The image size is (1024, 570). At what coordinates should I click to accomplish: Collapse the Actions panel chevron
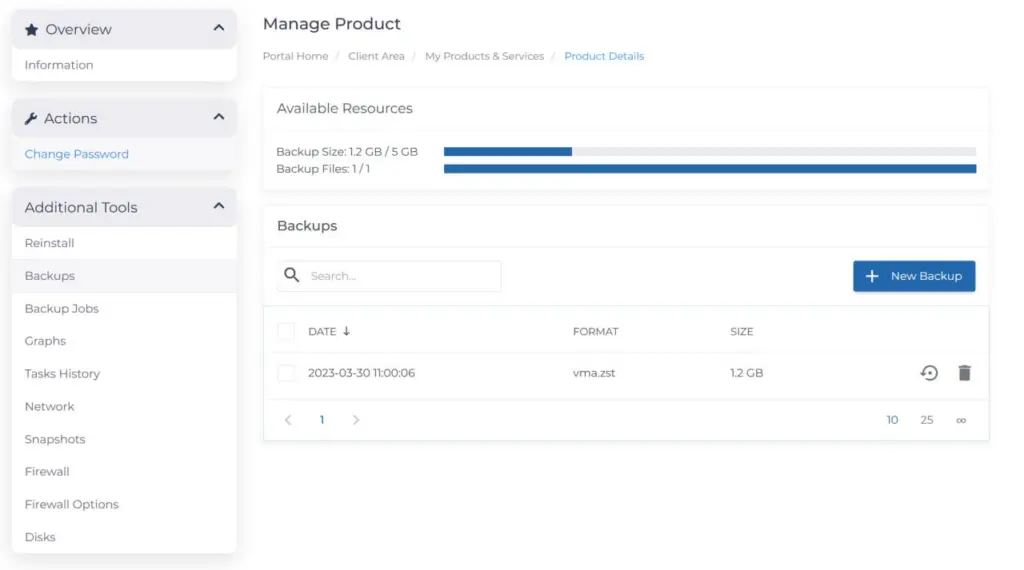[x=219, y=118]
